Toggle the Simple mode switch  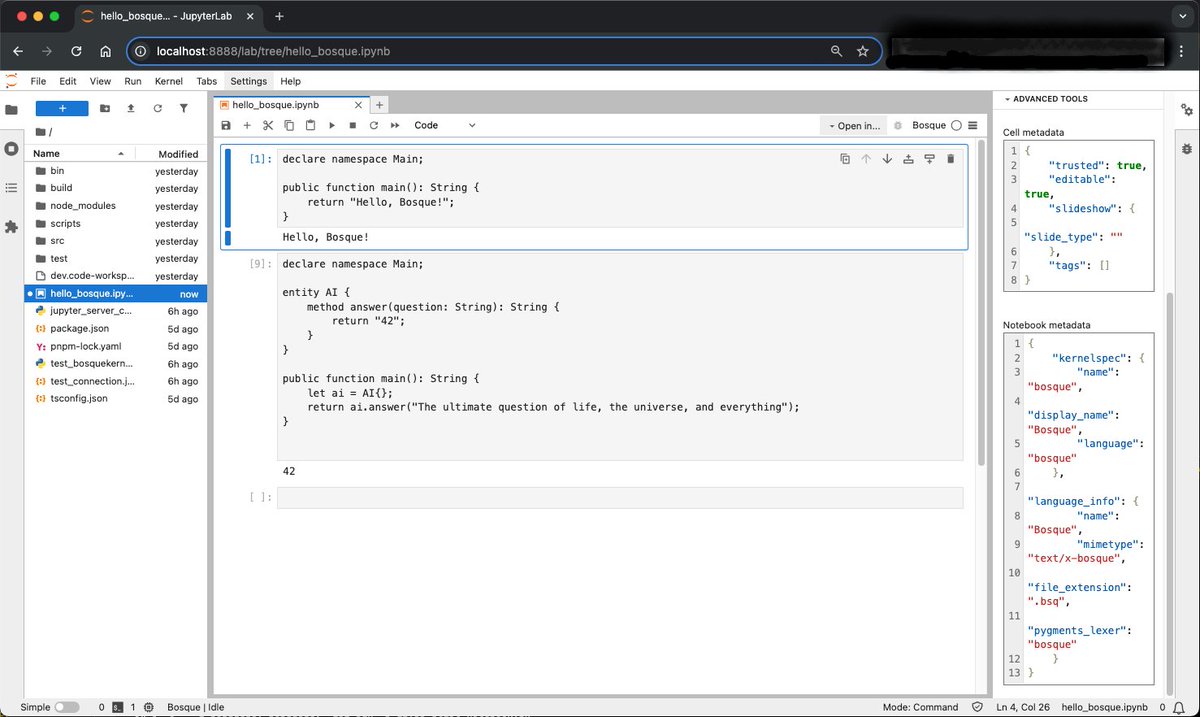coord(66,707)
